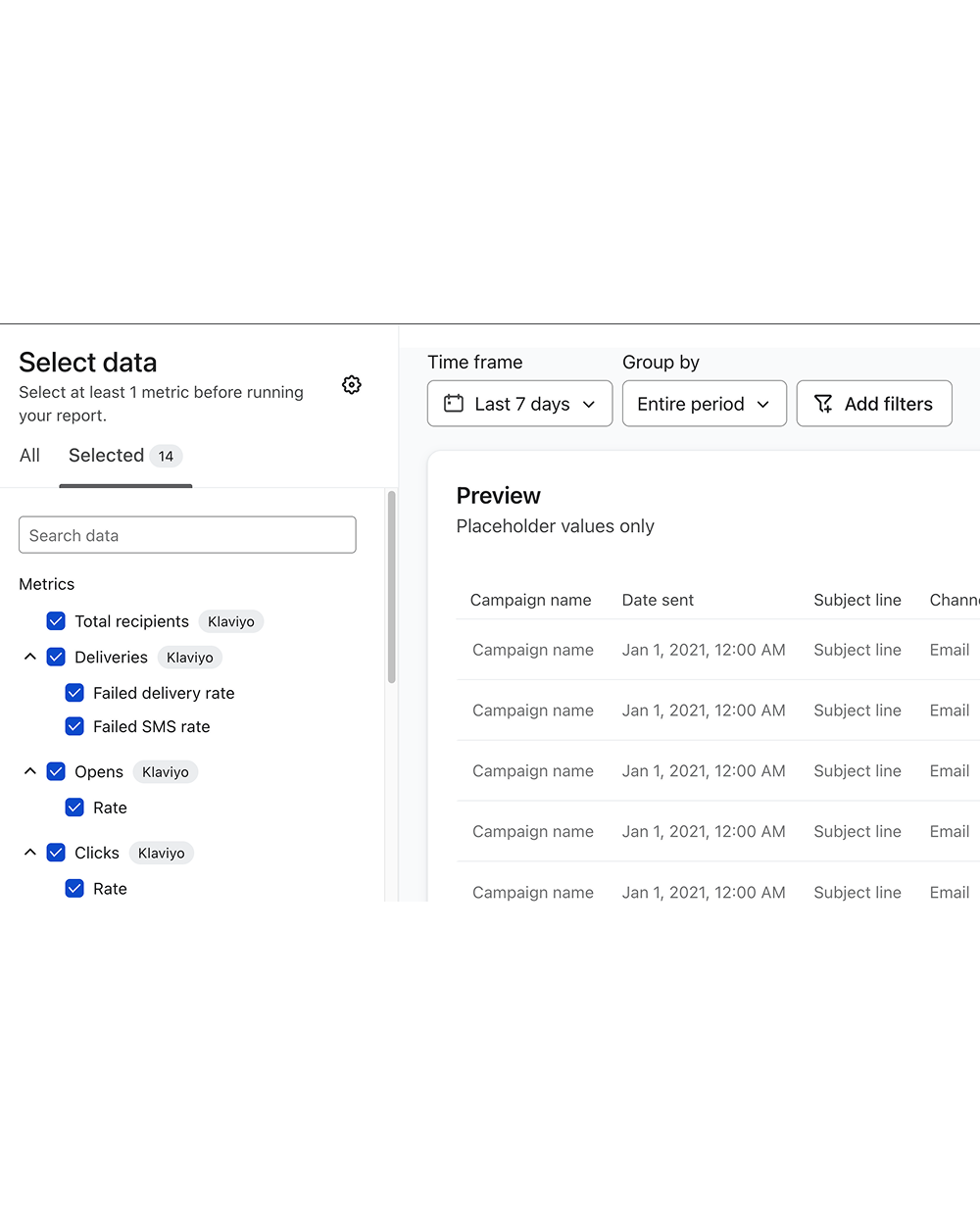Image resolution: width=980 pixels, height=1225 pixels.
Task: Collapse the Opens metric group
Action: (30, 771)
